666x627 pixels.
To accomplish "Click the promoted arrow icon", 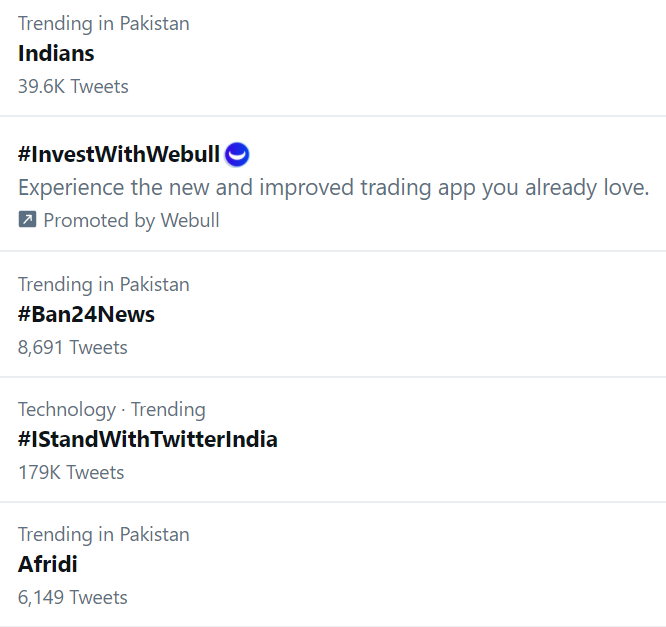I will [27, 220].
